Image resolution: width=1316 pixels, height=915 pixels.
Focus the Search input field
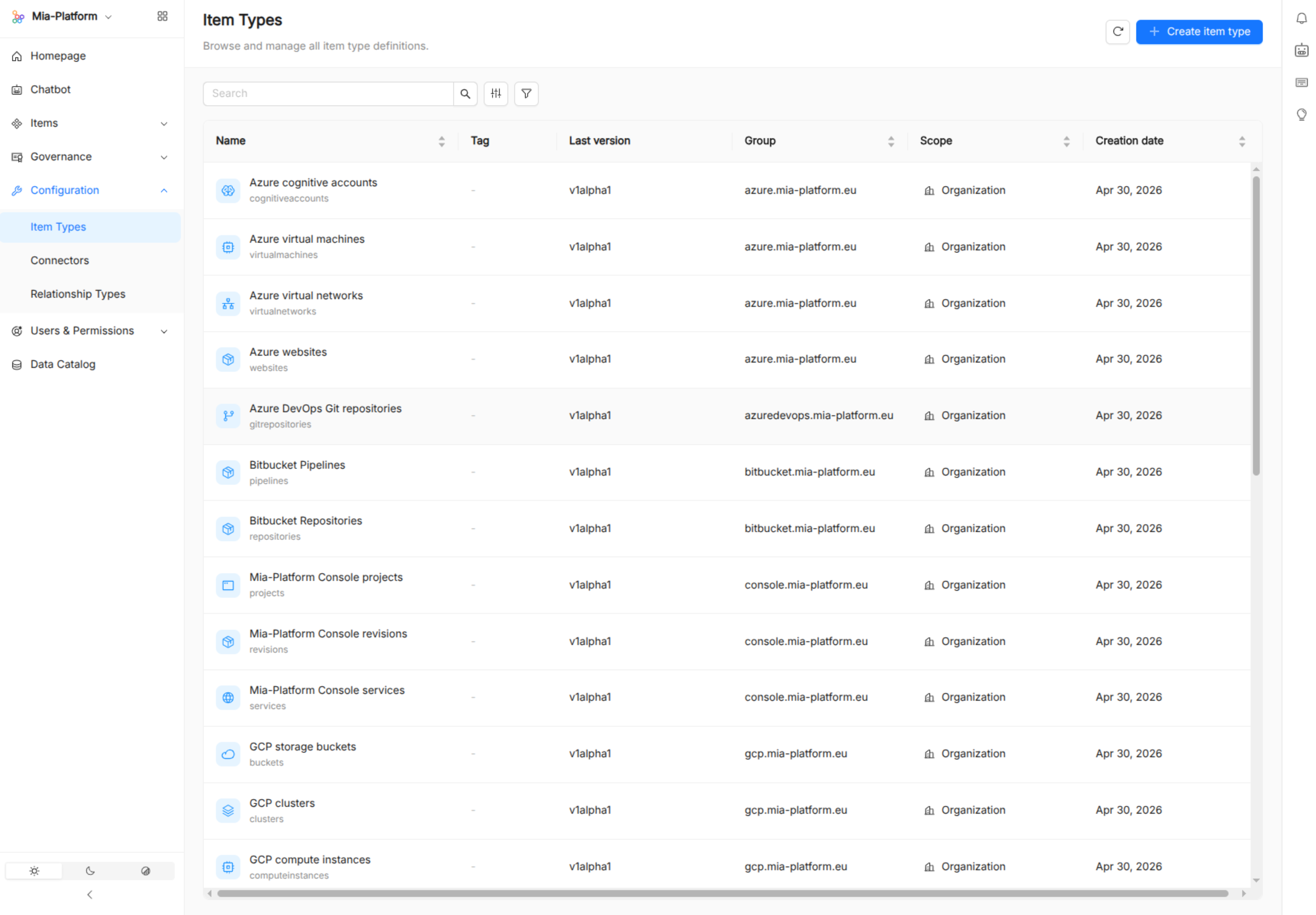tap(328, 94)
